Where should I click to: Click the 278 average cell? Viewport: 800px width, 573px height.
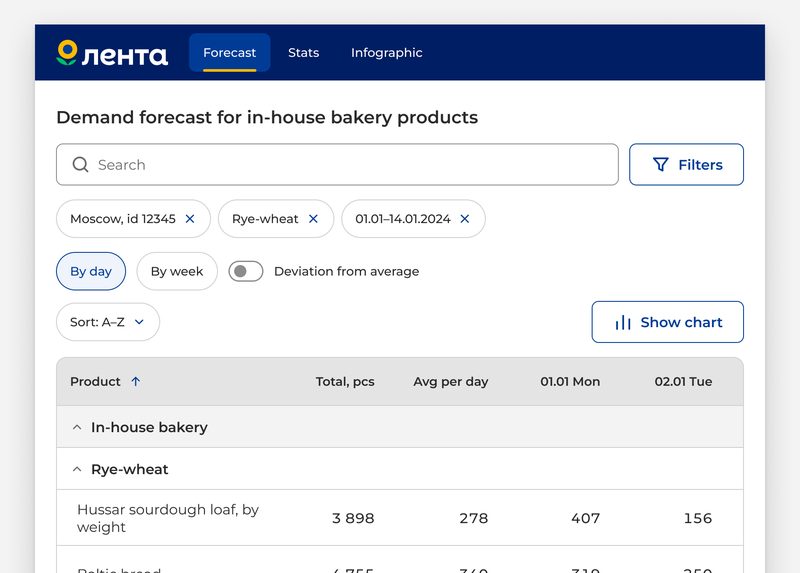coord(473,518)
